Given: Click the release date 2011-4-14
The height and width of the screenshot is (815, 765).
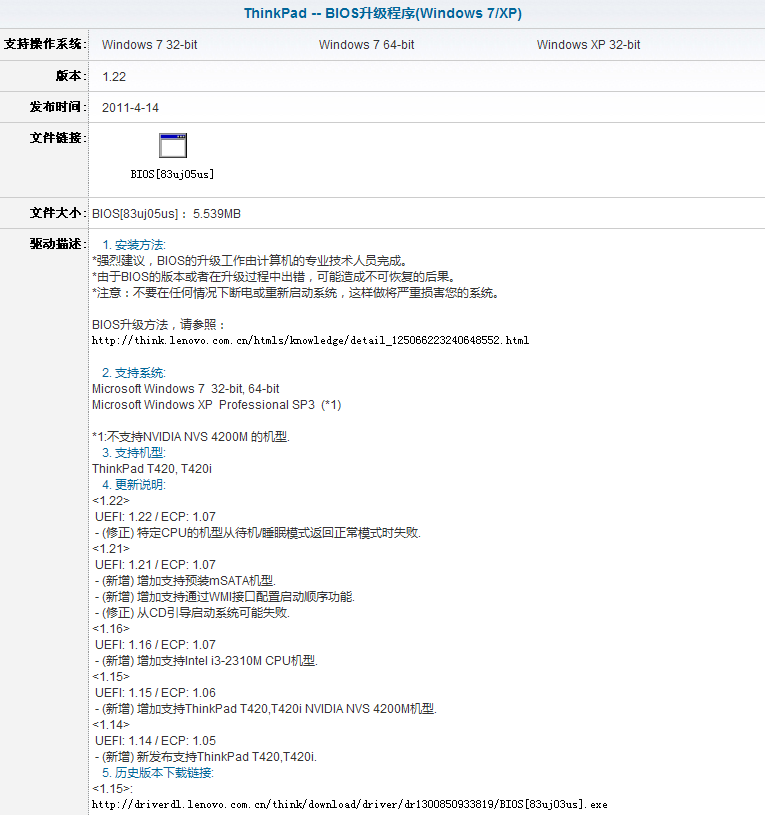Looking at the screenshot, I should click(130, 108).
